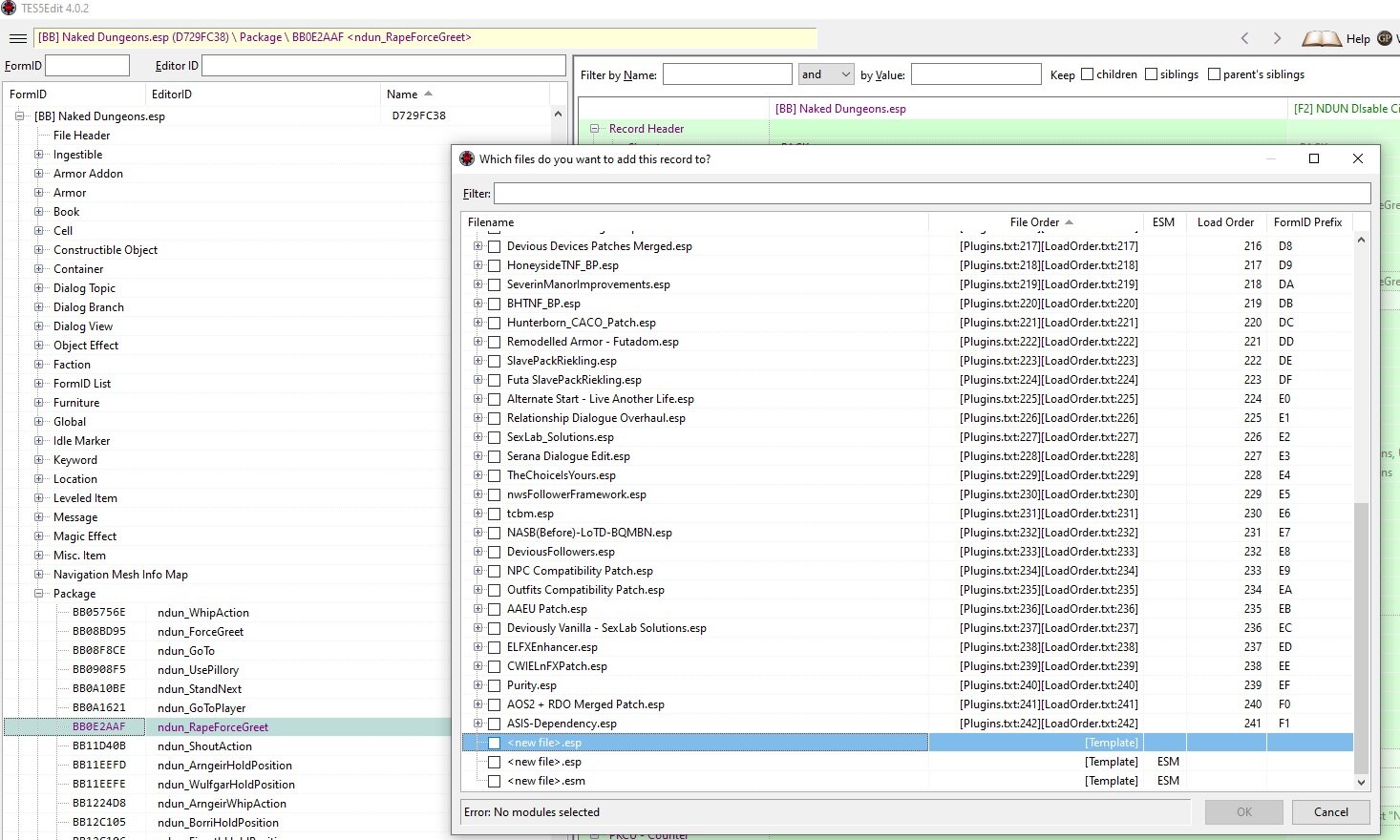Click the Filter by Name field

[727, 74]
